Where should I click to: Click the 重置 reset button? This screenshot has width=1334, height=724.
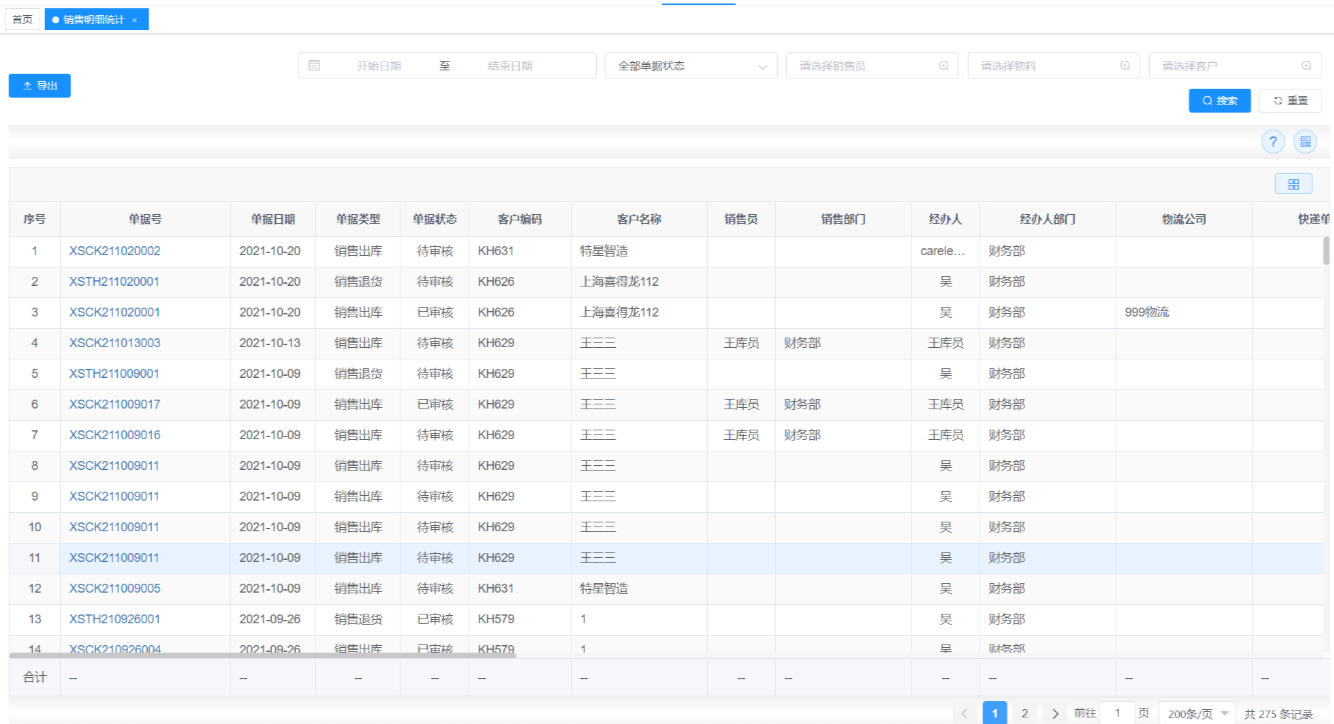point(1290,101)
